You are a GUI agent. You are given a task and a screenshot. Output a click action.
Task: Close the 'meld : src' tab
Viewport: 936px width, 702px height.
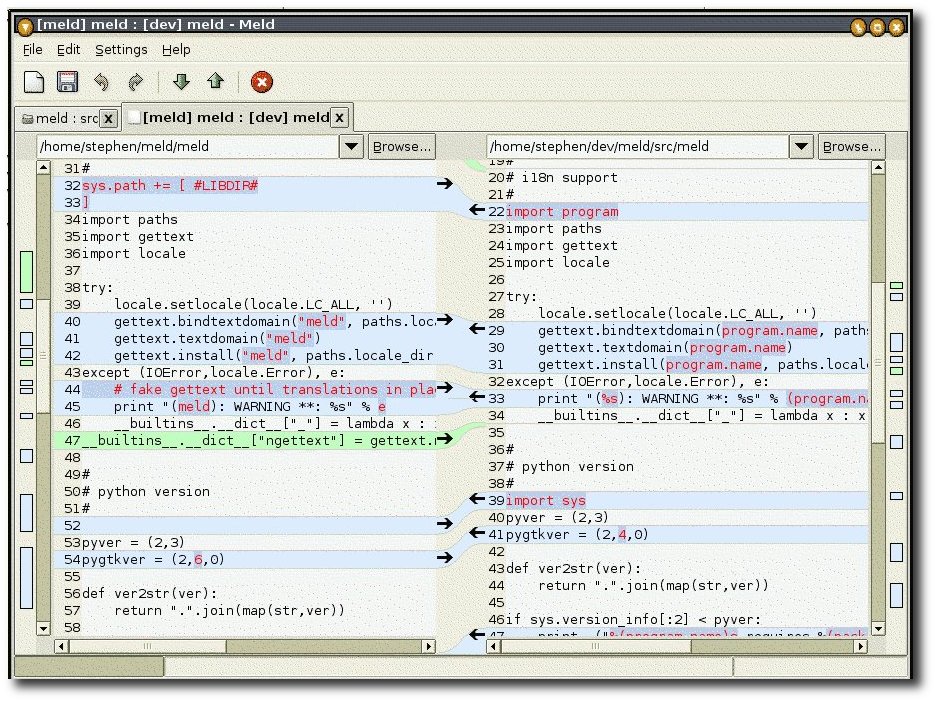tap(108, 119)
